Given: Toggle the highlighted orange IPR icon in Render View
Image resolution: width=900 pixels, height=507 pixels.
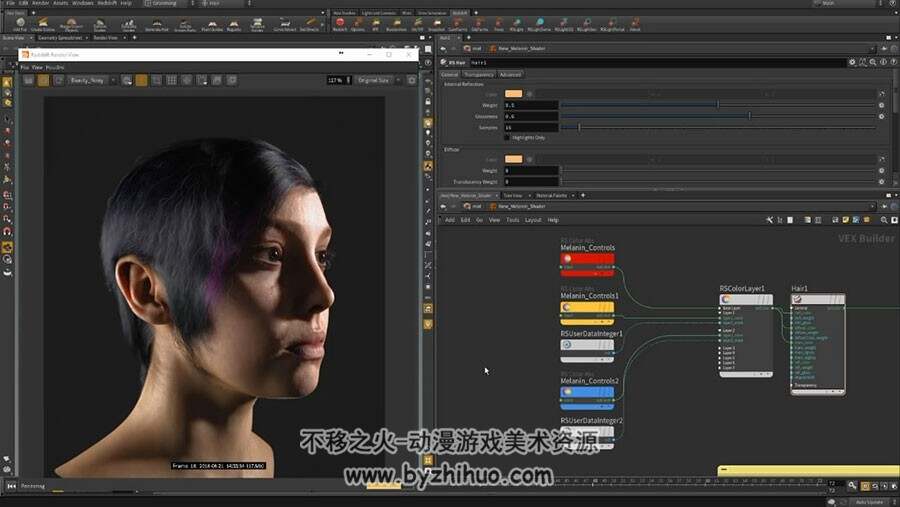Looking at the screenshot, I should tap(43, 80).
